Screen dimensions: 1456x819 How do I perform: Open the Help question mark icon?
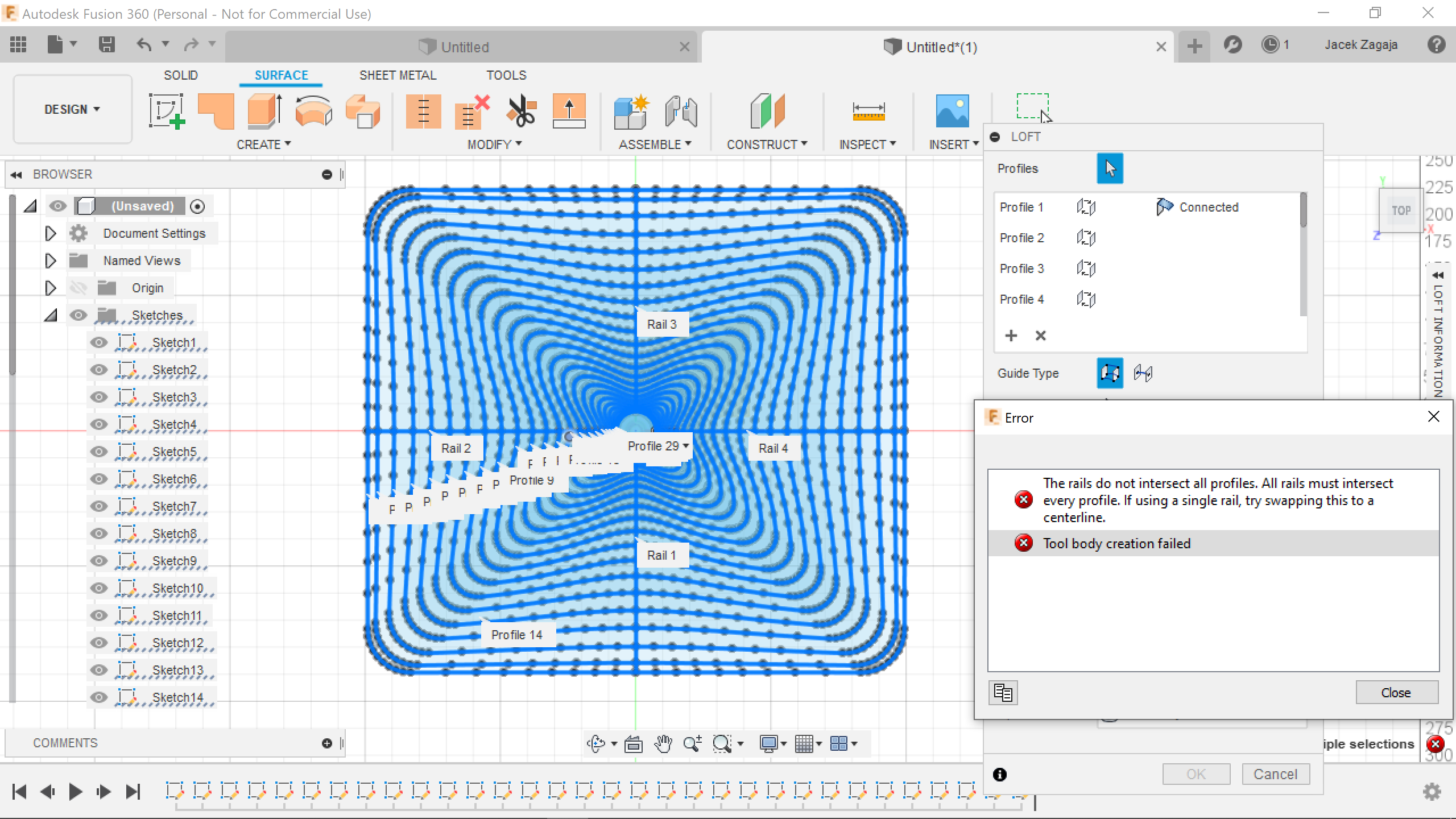[1437, 44]
